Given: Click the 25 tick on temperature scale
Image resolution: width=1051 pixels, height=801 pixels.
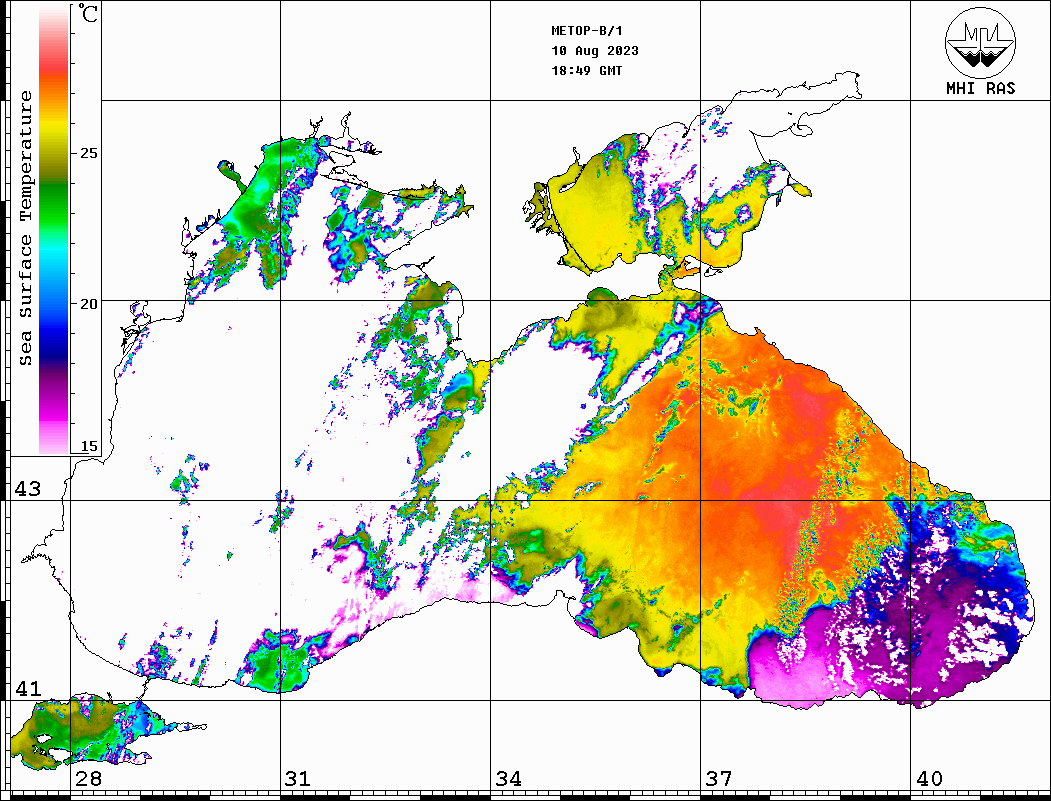Looking at the screenshot, I should click(88, 153).
